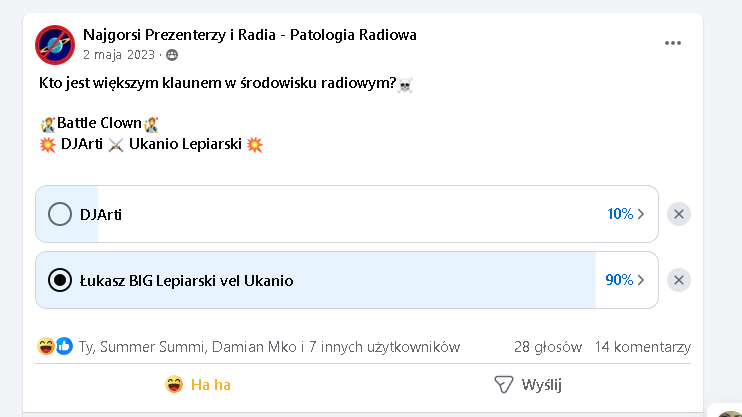
Task: Open the three-dot post options menu
Action: click(672, 43)
